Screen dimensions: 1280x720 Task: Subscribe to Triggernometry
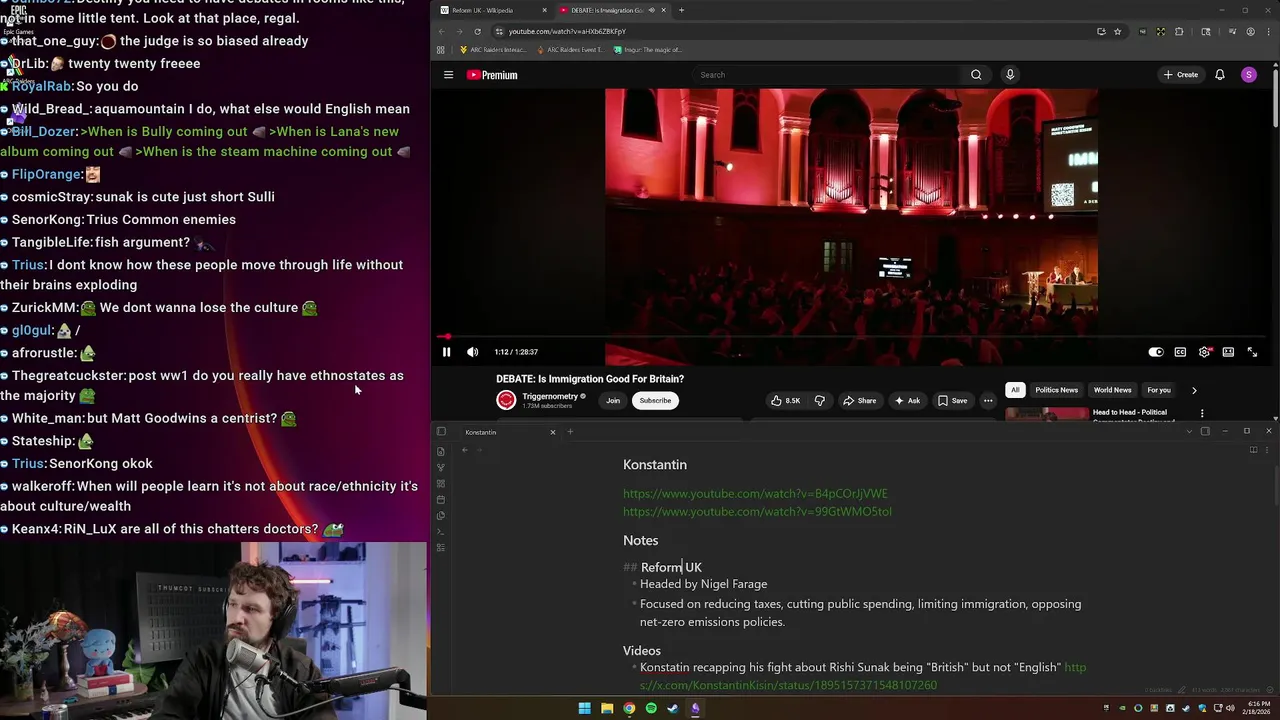[655, 401]
